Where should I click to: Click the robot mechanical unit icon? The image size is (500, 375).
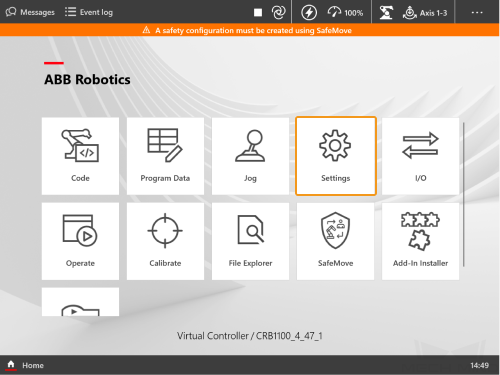pos(386,13)
